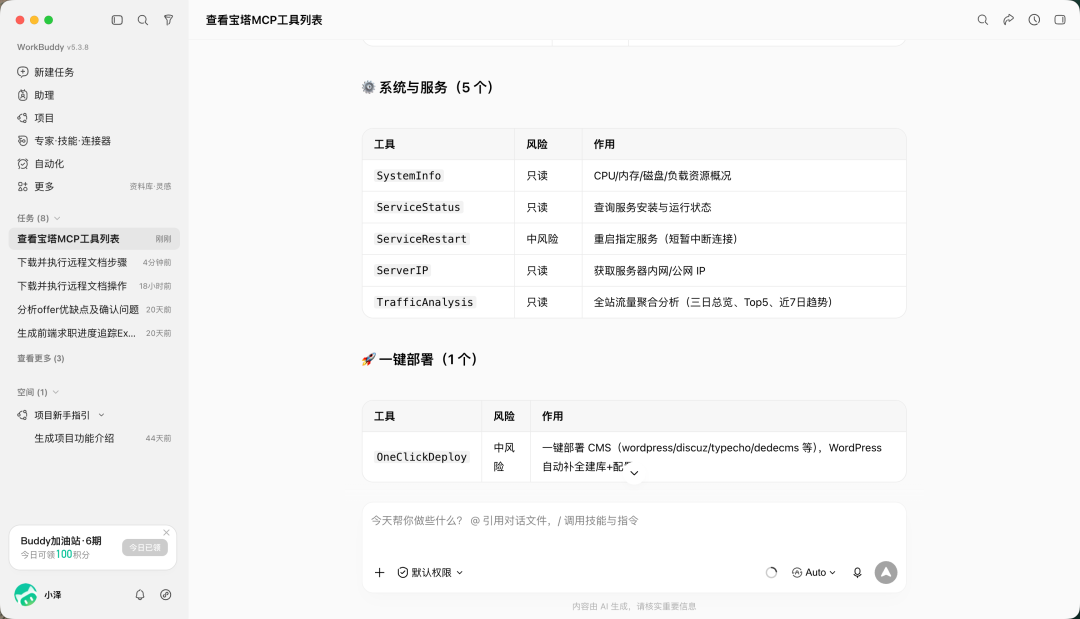Expand the 项目新手指引 chevron

pyautogui.click(x=101, y=415)
